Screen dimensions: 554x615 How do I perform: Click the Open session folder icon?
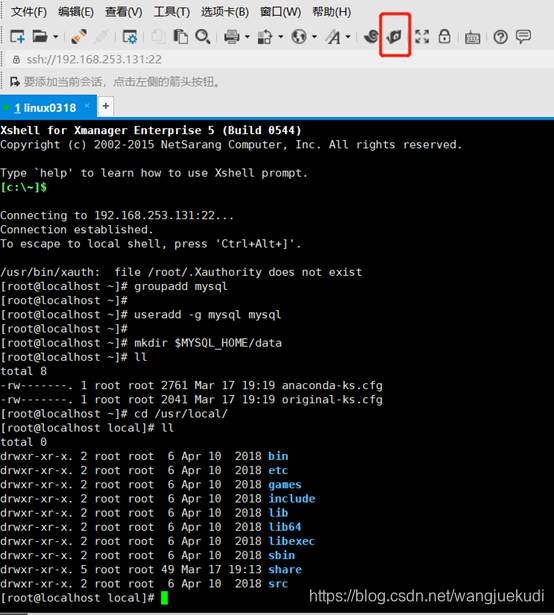pyautogui.click(x=40, y=36)
